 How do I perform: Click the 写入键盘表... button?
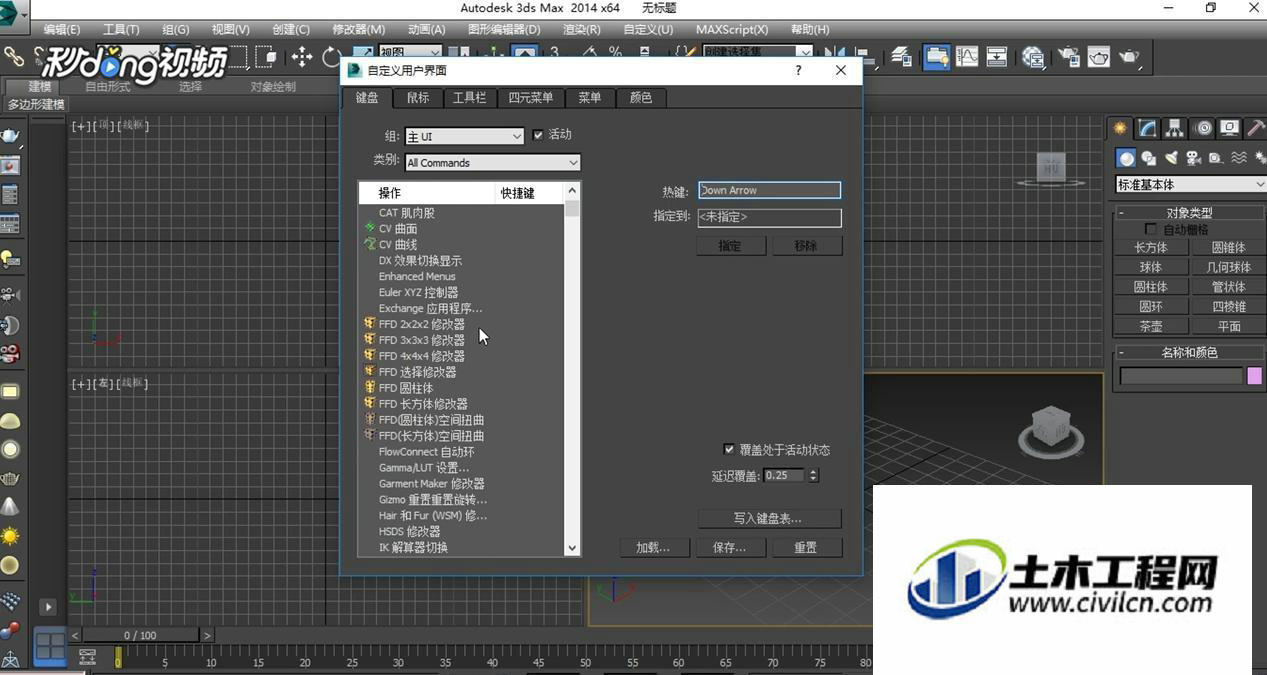coord(768,519)
